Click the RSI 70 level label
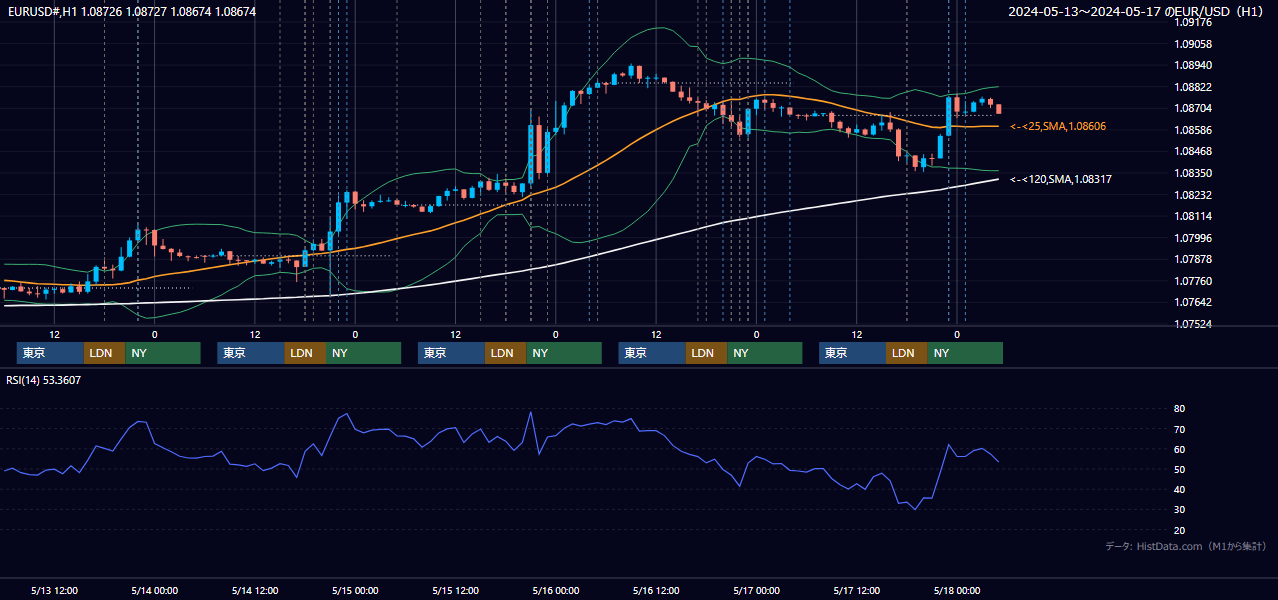Viewport: 1278px width, 600px height. click(1179, 429)
